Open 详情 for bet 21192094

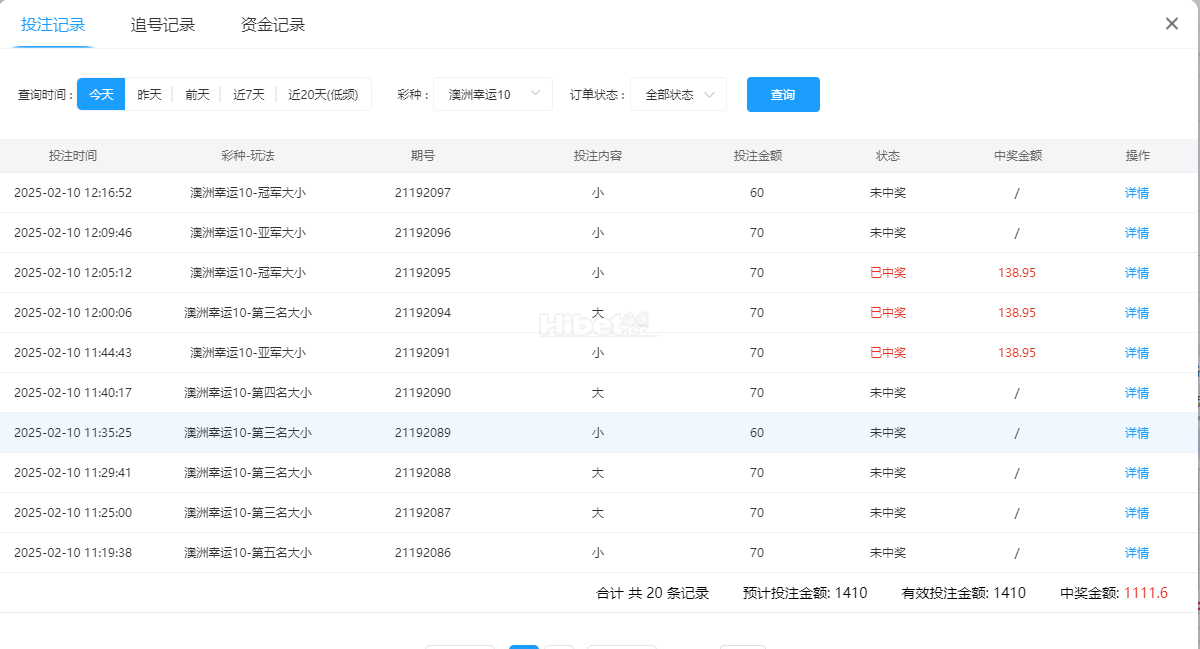(1137, 313)
